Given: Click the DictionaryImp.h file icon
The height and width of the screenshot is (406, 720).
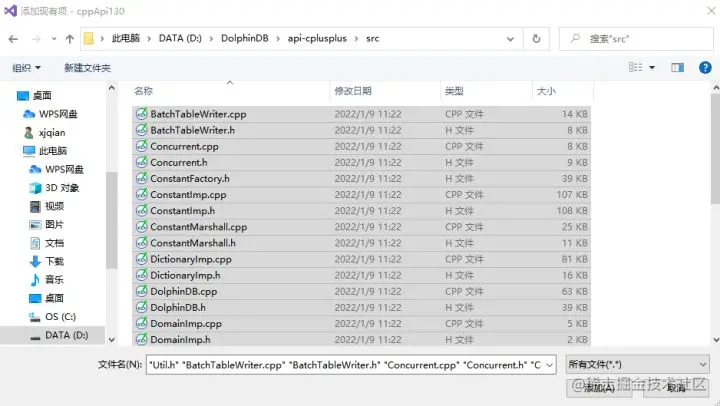Looking at the screenshot, I should 142,275.
